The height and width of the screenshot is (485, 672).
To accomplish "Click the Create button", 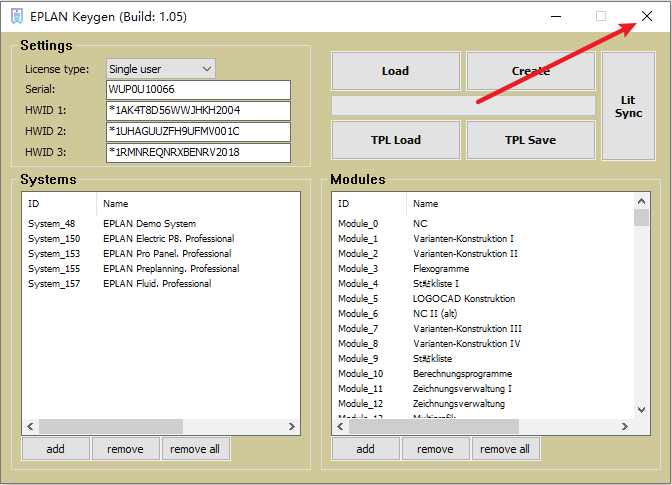I will click(531, 71).
